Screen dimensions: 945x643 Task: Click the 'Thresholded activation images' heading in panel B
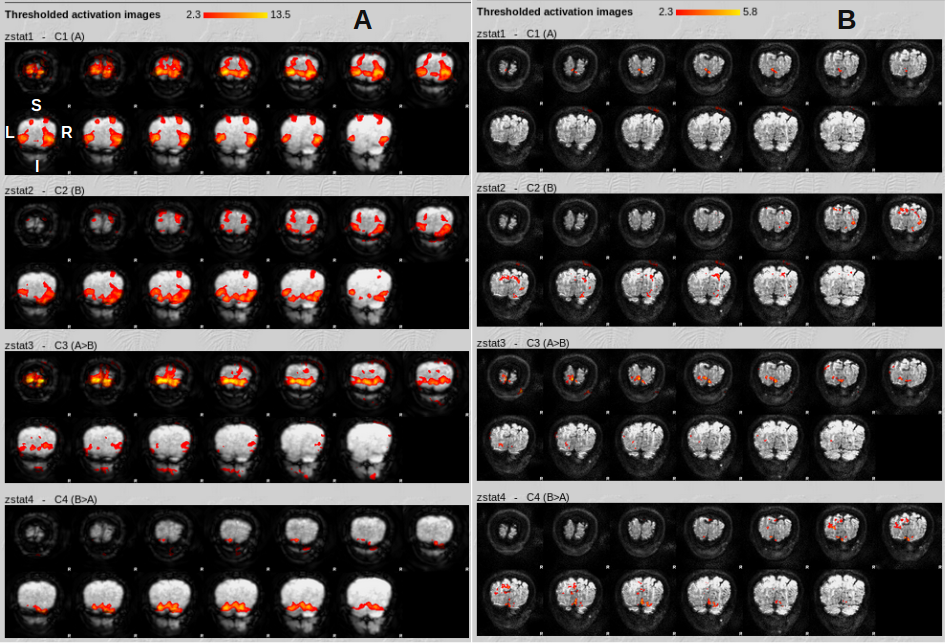(x=555, y=12)
